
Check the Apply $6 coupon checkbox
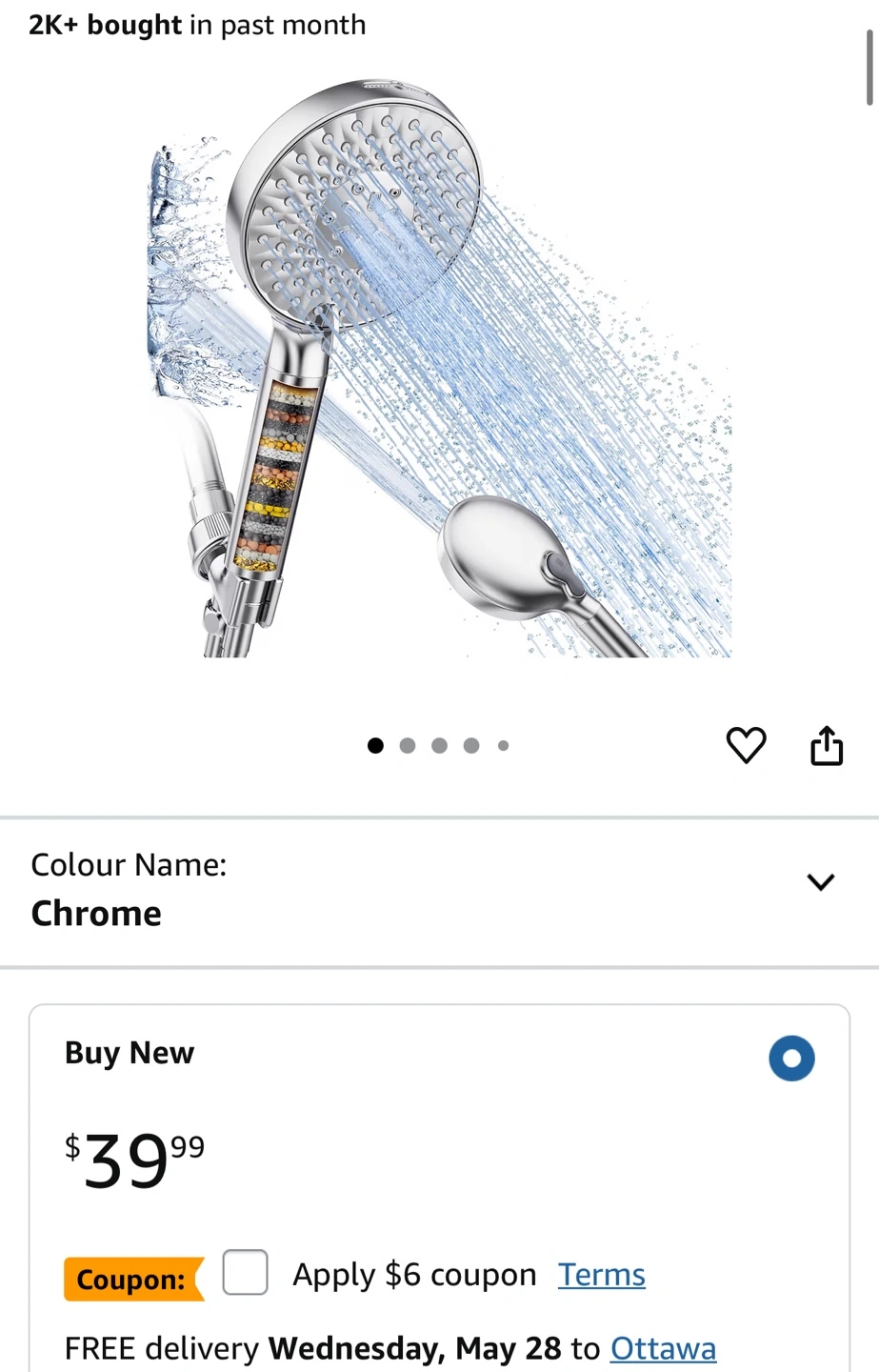coord(245,1273)
